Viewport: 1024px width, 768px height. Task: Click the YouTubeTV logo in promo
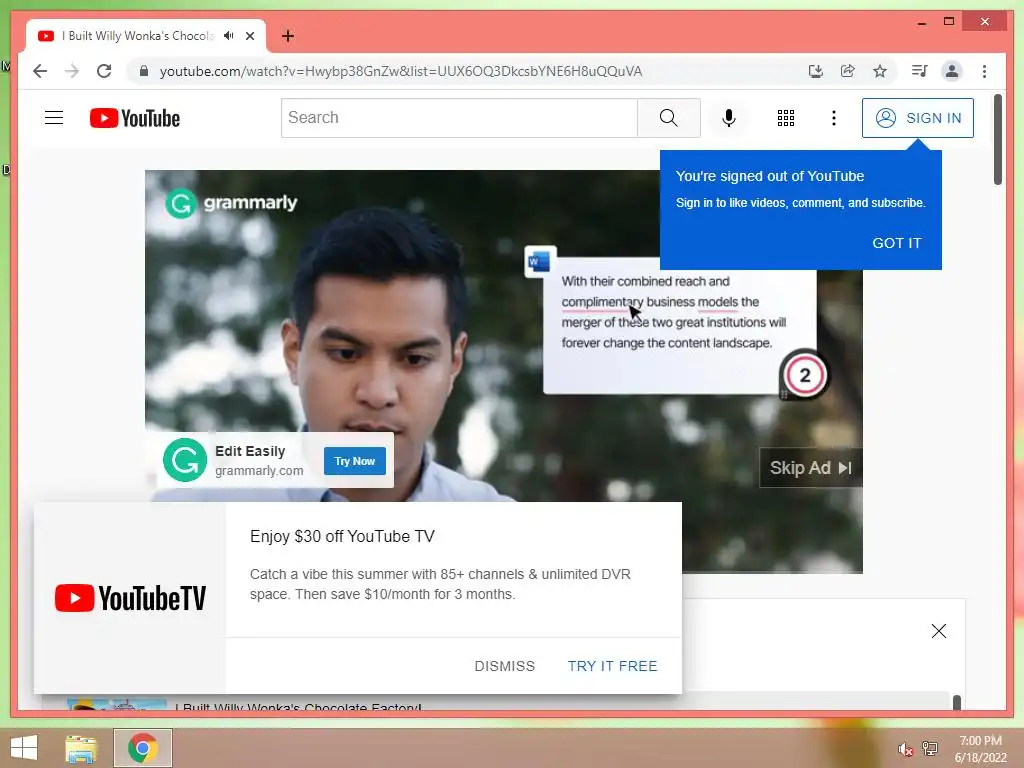(x=130, y=598)
